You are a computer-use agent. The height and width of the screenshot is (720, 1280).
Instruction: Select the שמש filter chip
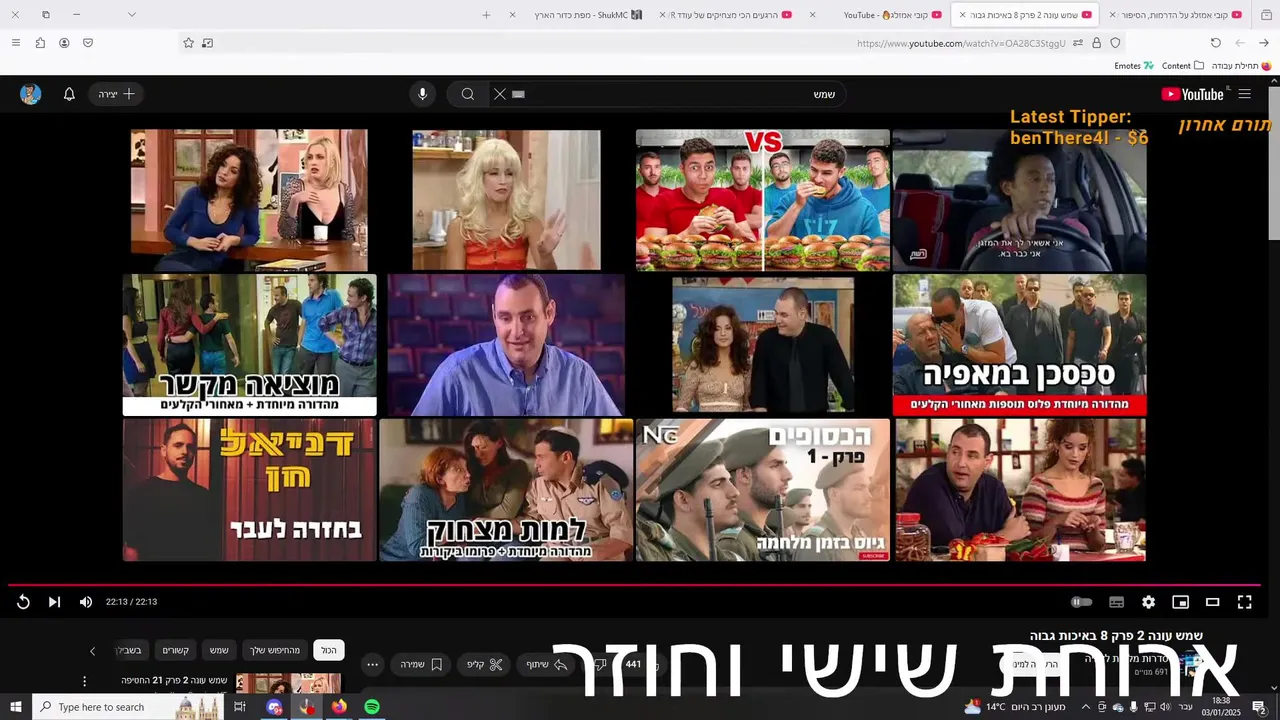point(219,650)
